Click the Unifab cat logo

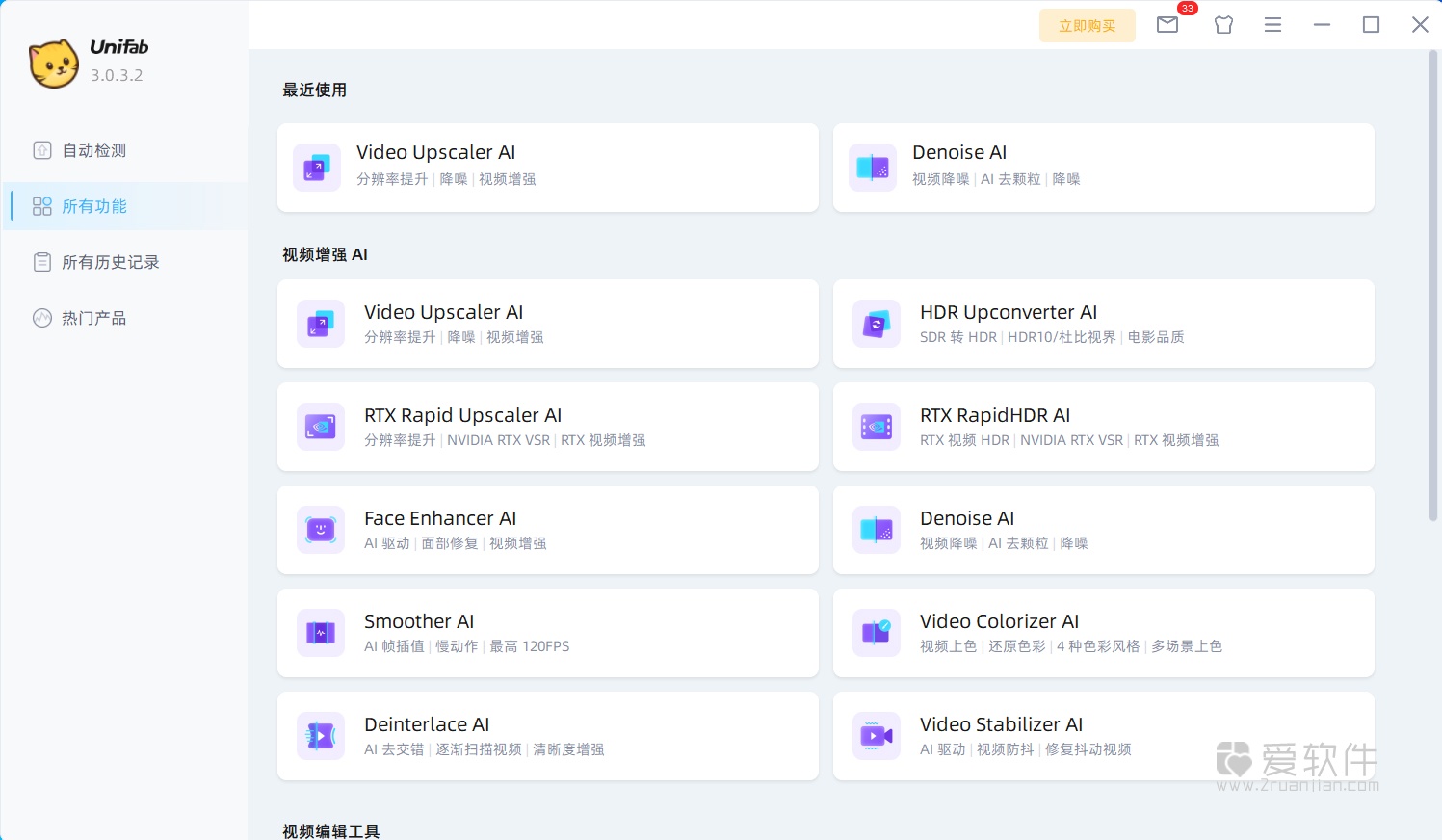point(55,63)
